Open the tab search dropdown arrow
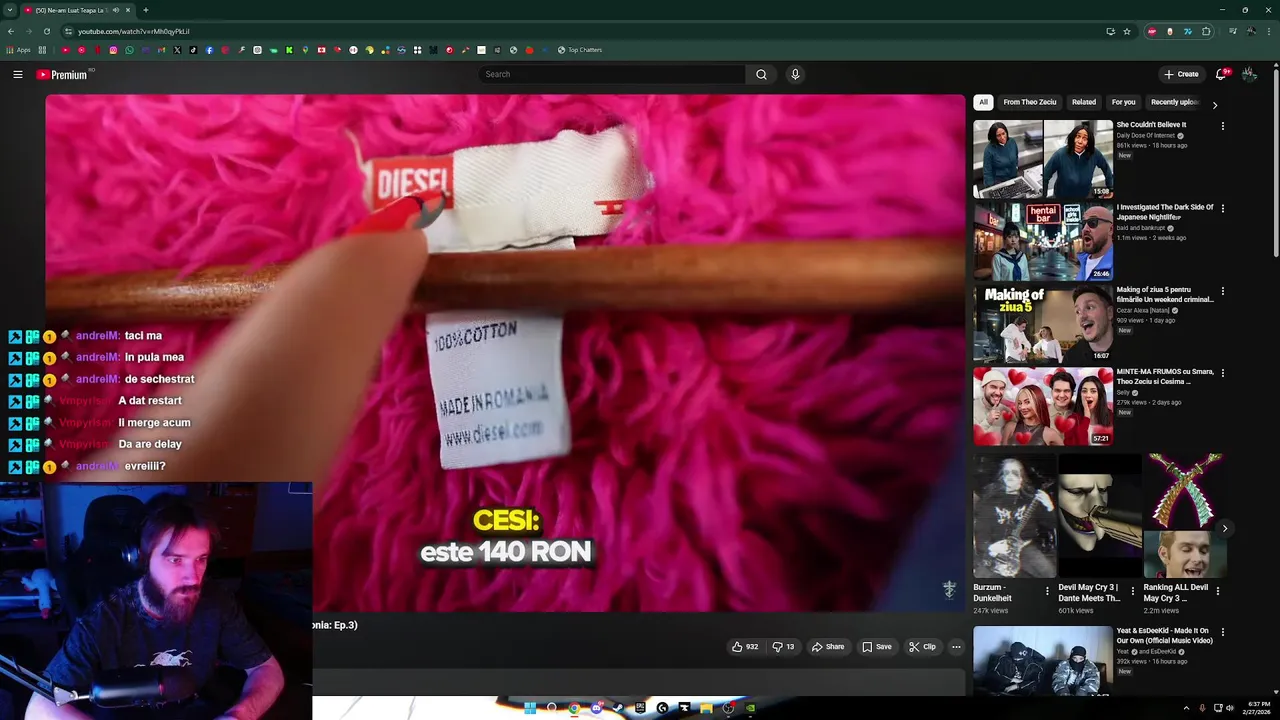 (x=10, y=10)
